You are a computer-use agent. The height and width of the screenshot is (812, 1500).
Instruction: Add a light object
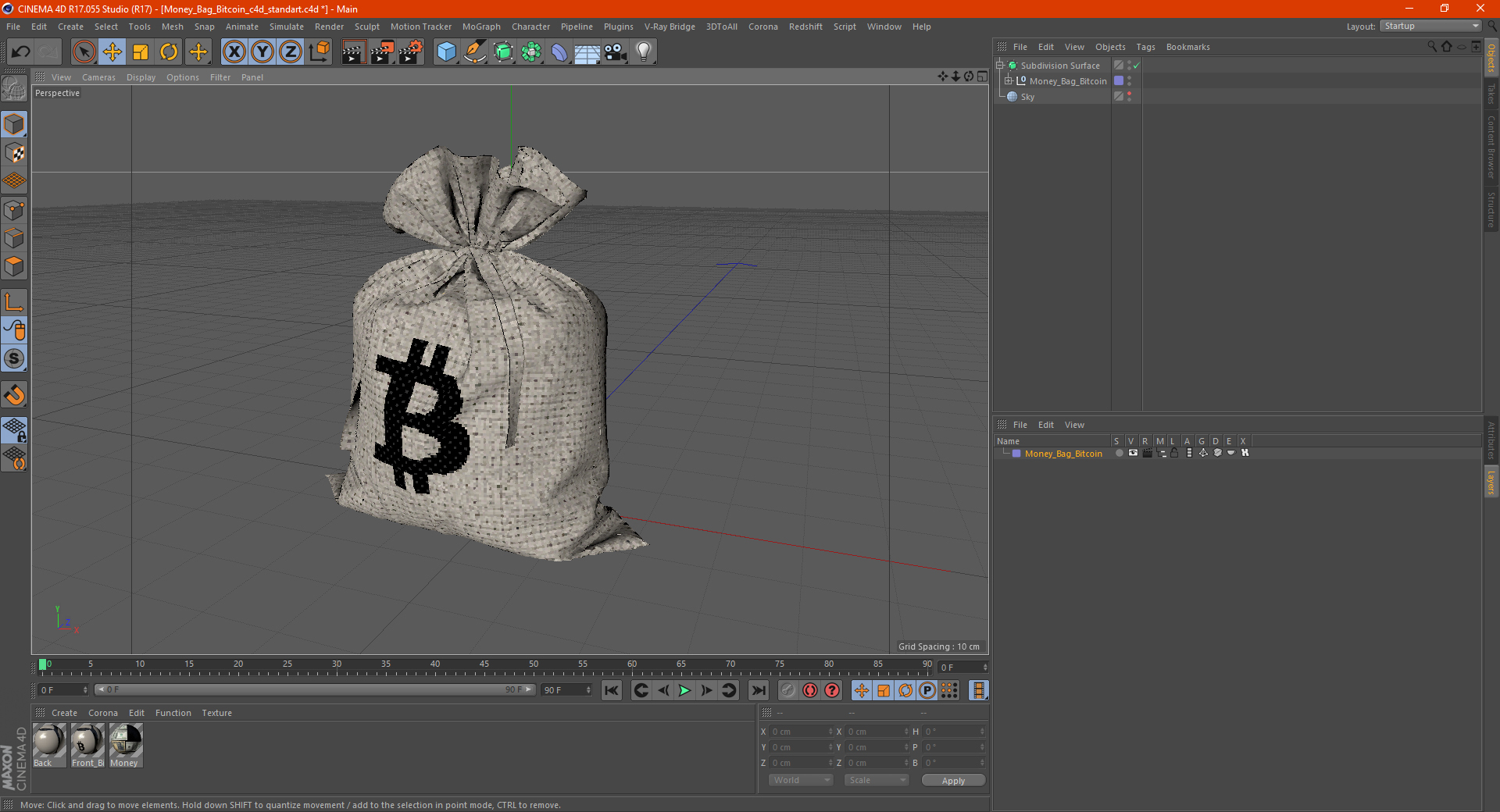(x=643, y=52)
